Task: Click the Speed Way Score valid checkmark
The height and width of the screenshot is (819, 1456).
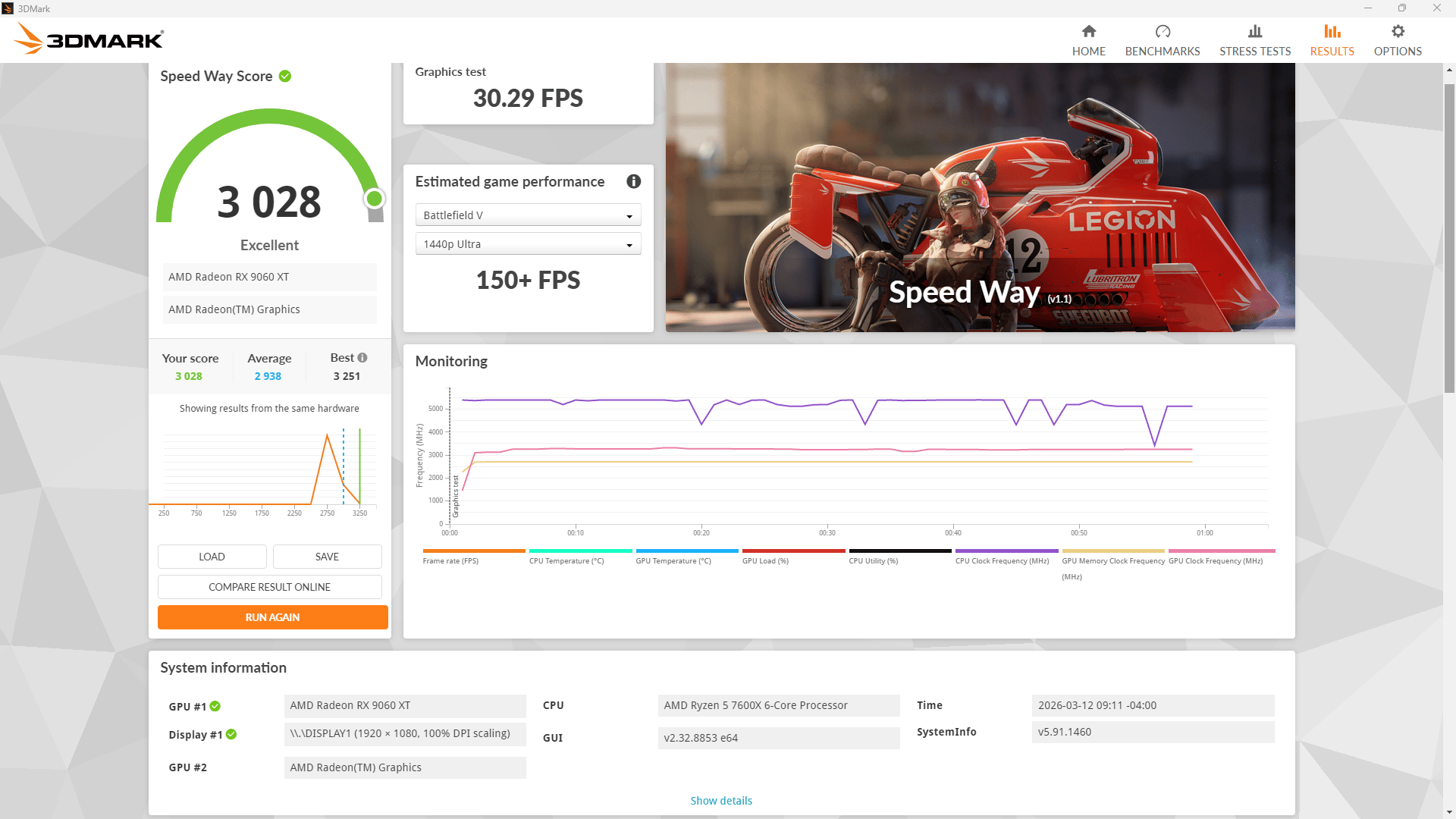Action: pyautogui.click(x=285, y=76)
